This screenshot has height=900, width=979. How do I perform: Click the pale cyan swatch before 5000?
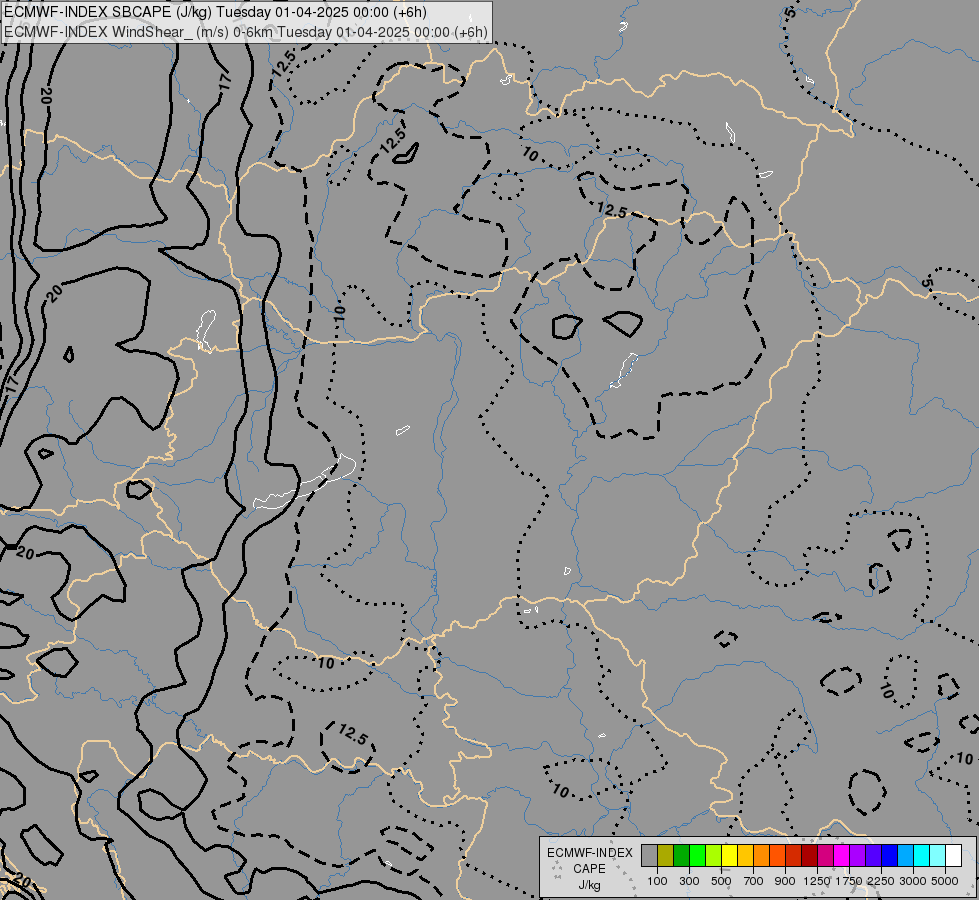(937, 855)
